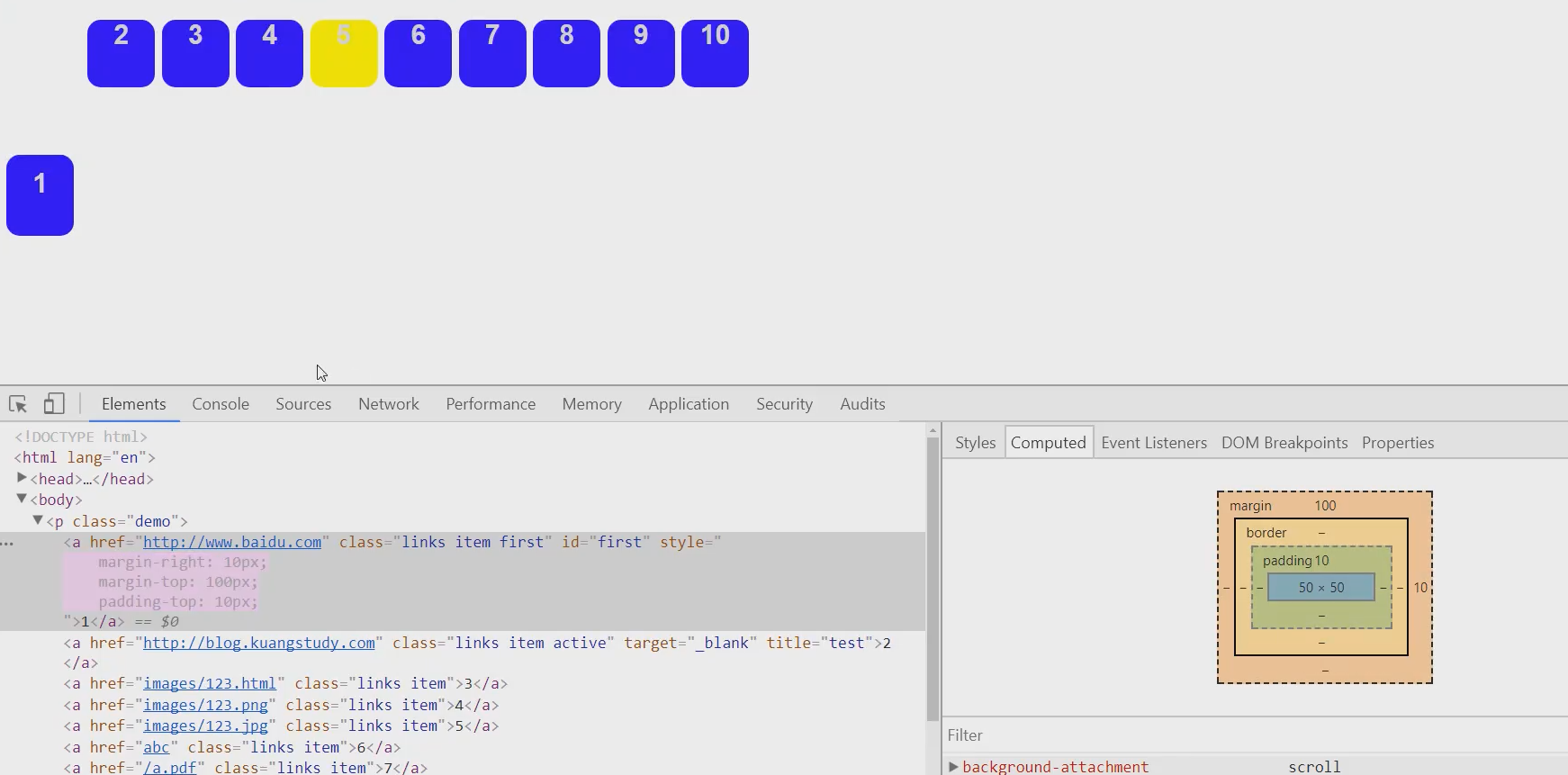
Task: Switch to the Performance tab
Action: pos(491,404)
